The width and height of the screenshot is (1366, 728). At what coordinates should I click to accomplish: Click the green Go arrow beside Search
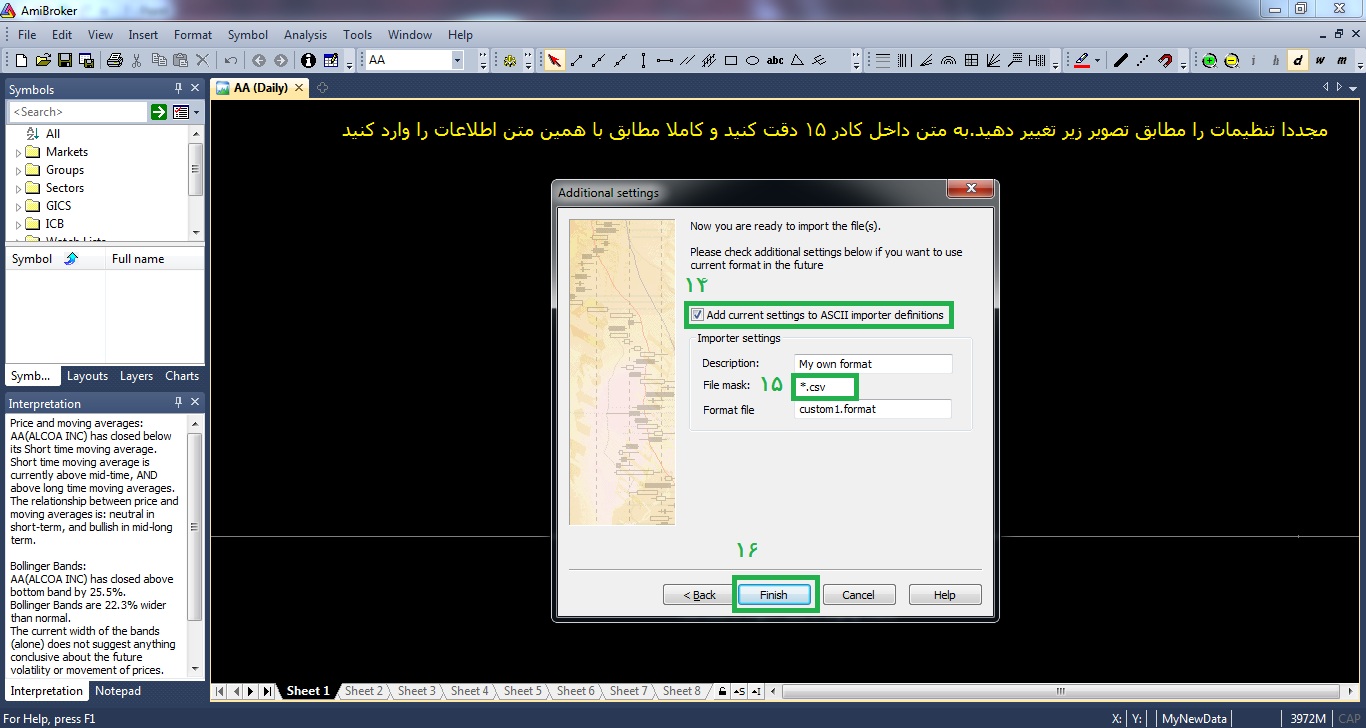pos(159,112)
